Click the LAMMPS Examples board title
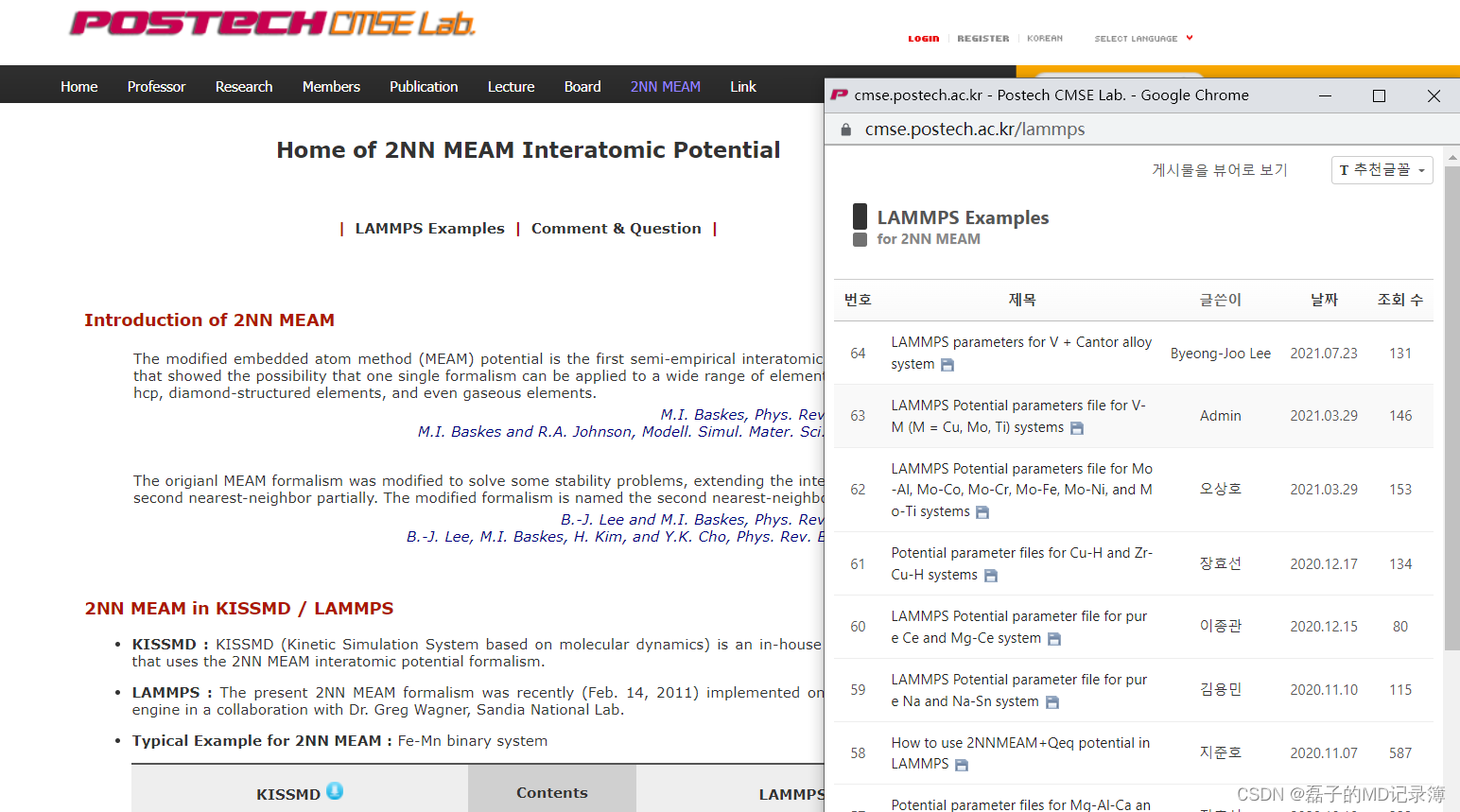The height and width of the screenshot is (812, 1460). [x=963, y=217]
